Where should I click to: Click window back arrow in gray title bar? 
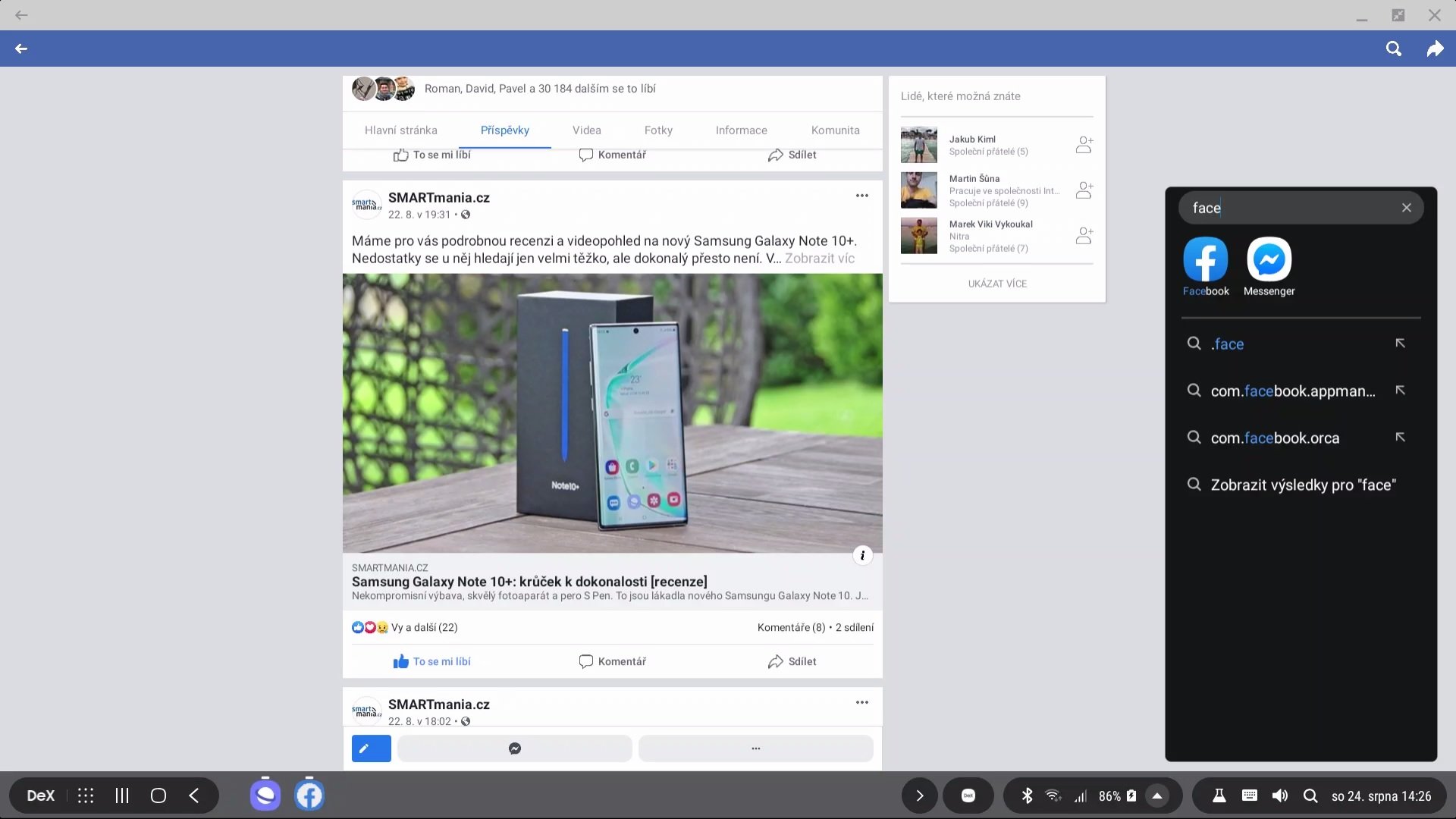pyautogui.click(x=21, y=14)
